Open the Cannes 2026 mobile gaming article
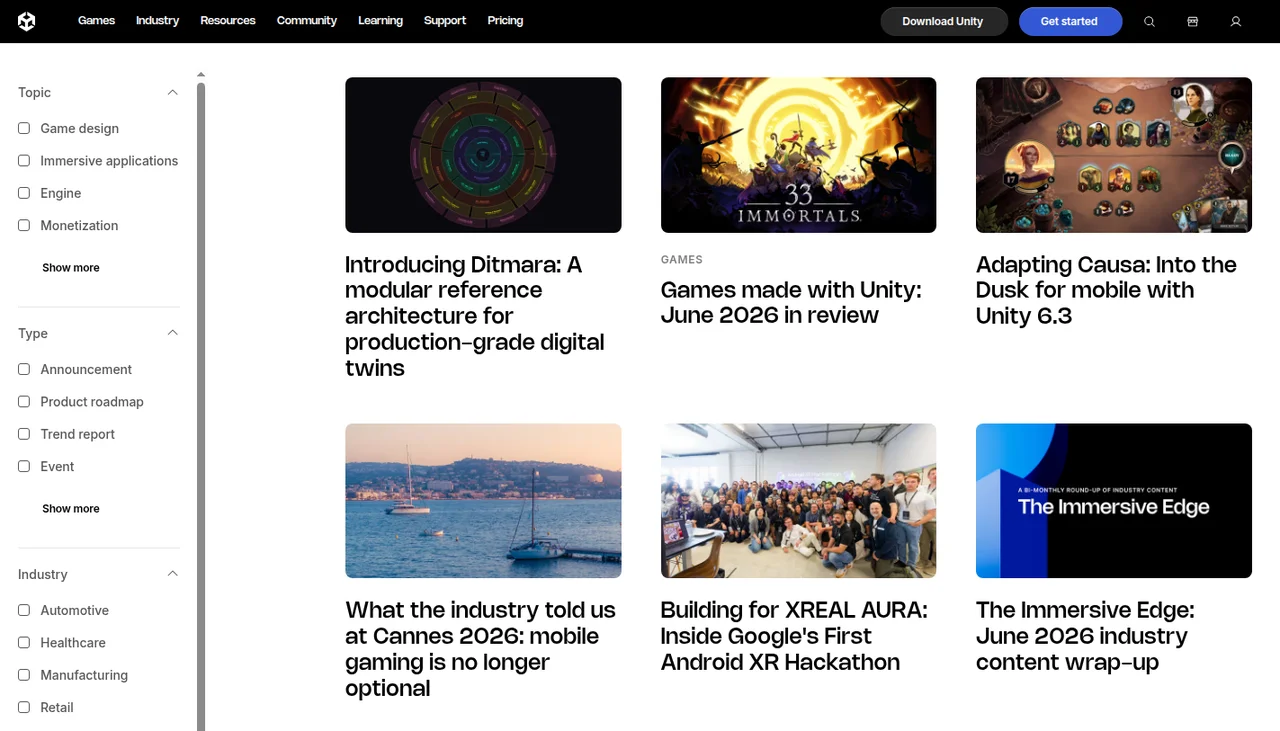The width and height of the screenshot is (1280, 731). pyautogui.click(x=480, y=649)
